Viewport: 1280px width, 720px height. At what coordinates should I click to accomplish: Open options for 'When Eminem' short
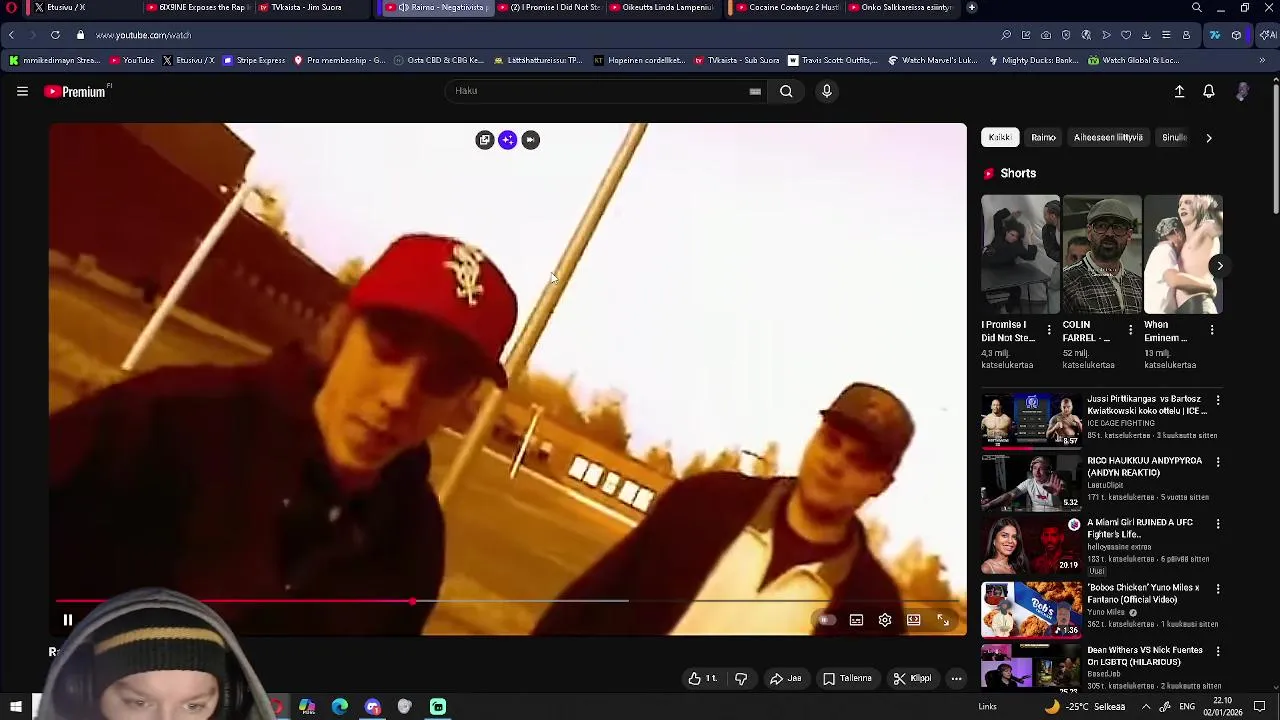[1212, 330]
